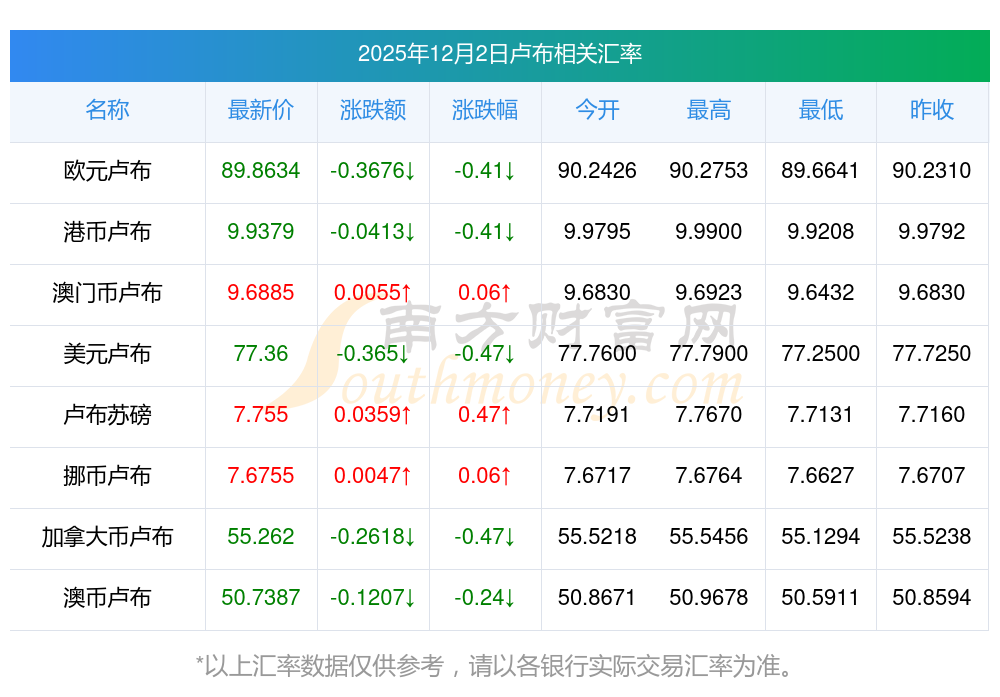Select opening price 90.2426
The height and width of the screenshot is (697, 1000).
coord(597,171)
